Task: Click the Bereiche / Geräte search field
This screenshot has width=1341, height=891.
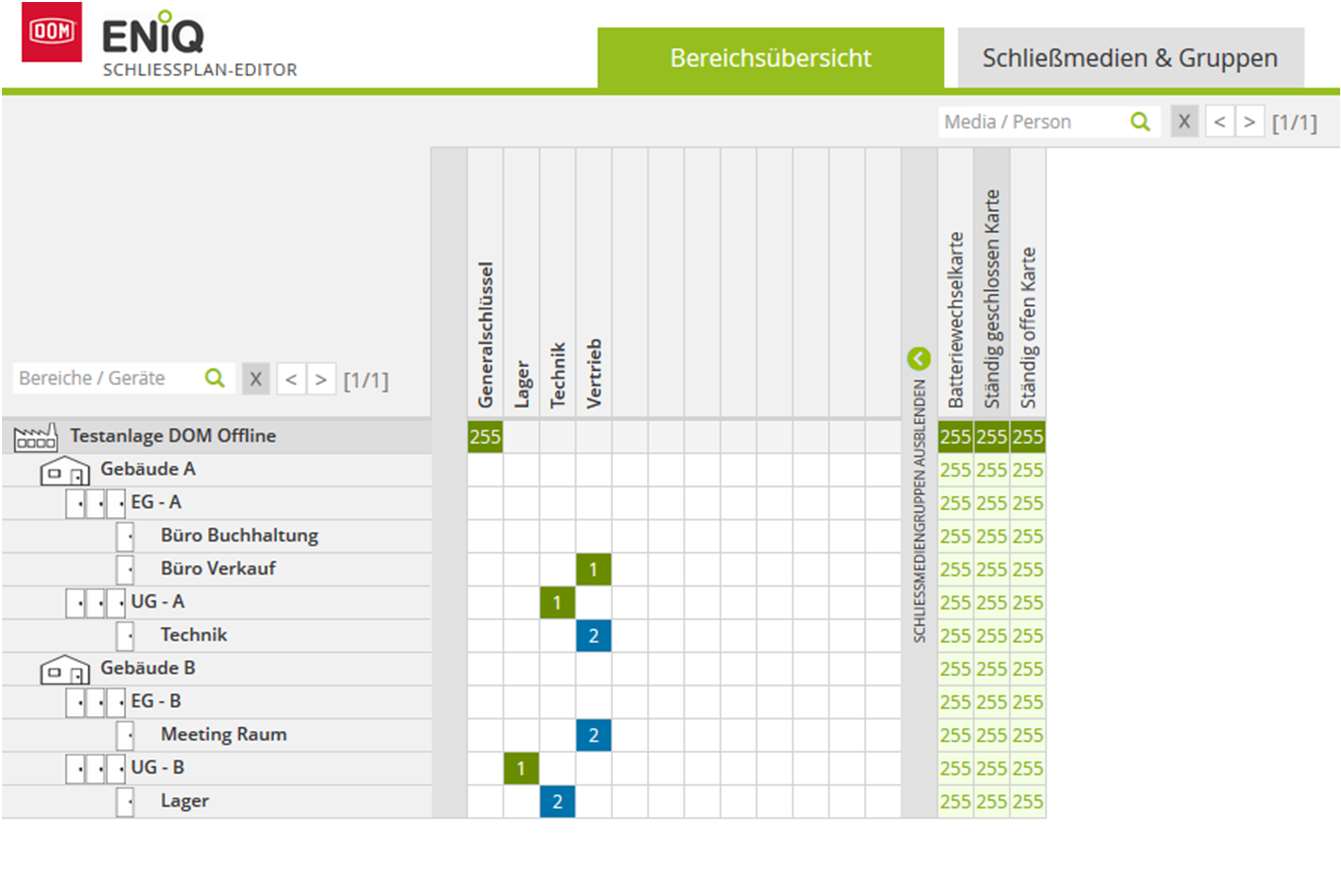Action: pos(106,379)
